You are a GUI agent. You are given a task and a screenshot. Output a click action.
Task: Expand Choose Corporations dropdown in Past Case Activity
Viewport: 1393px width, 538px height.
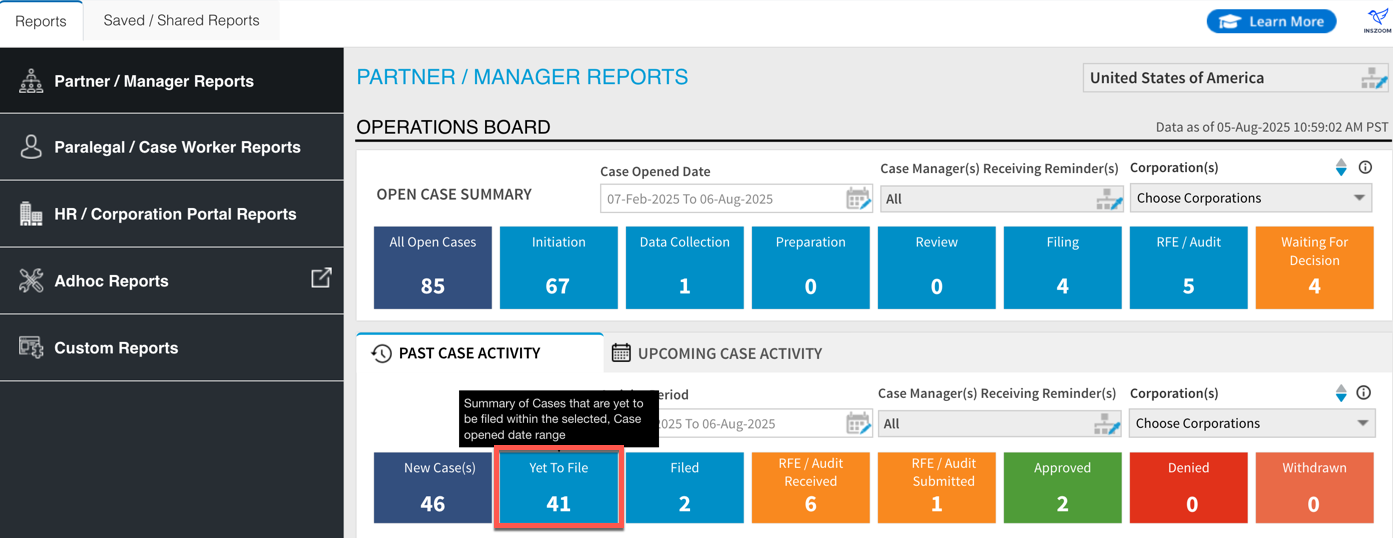coord(1251,423)
